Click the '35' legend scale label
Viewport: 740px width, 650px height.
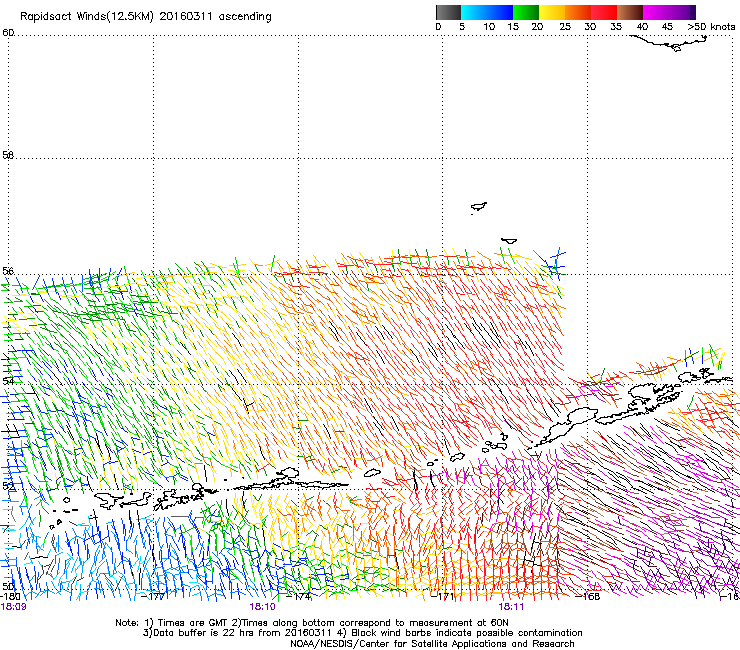coord(616,27)
